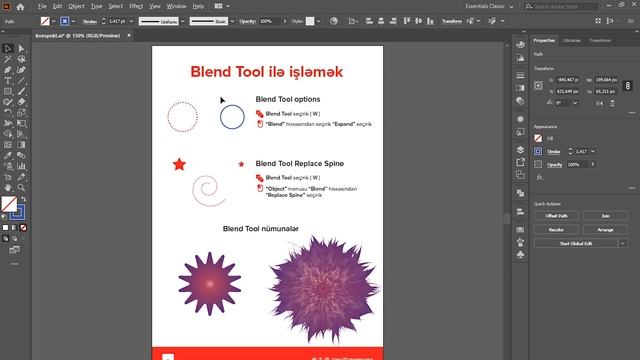Viewport: 640px width, 360px height.
Task: Select the Paintbrush tool
Action: (21, 91)
